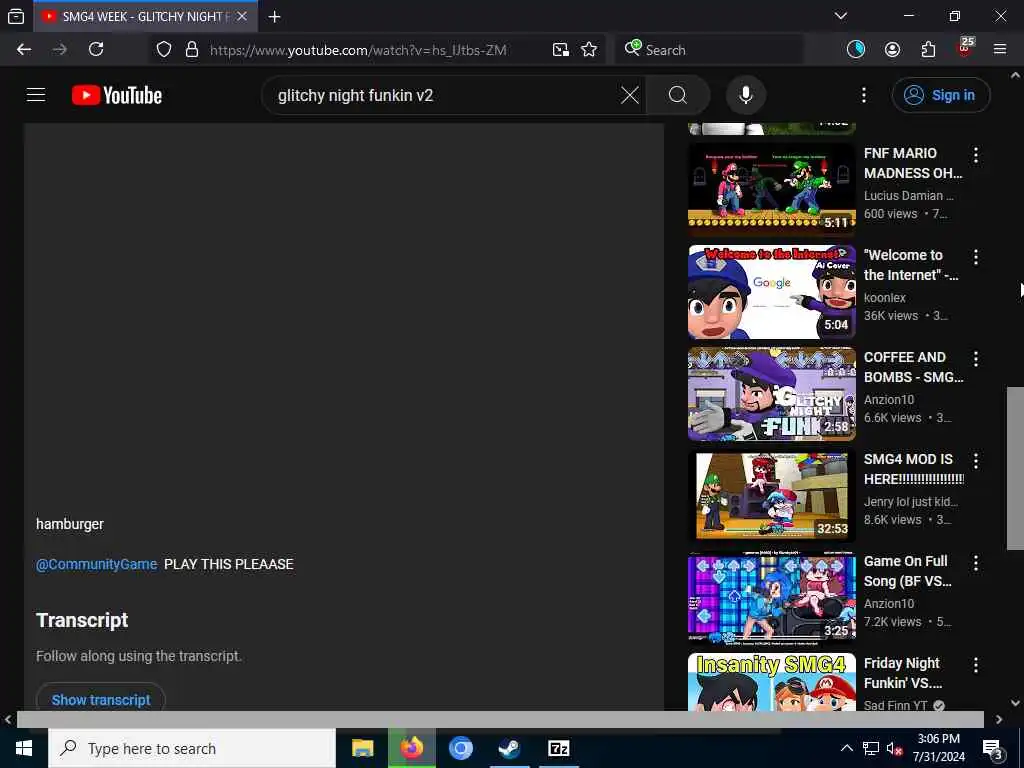The height and width of the screenshot is (768, 1024).
Task: Close the SMG4 WEEK tab
Action: point(242,16)
